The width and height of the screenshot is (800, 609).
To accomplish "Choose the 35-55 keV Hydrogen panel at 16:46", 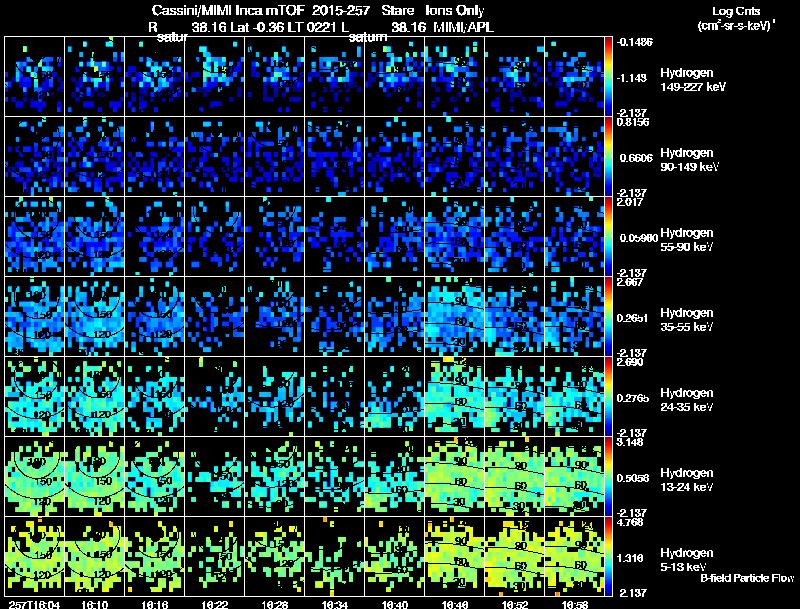I will click(455, 317).
